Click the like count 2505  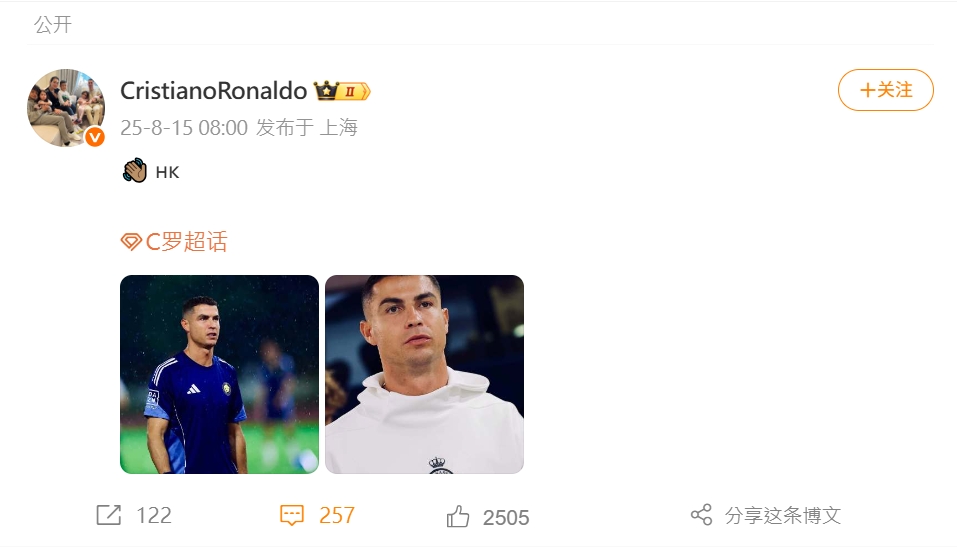click(506, 517)
